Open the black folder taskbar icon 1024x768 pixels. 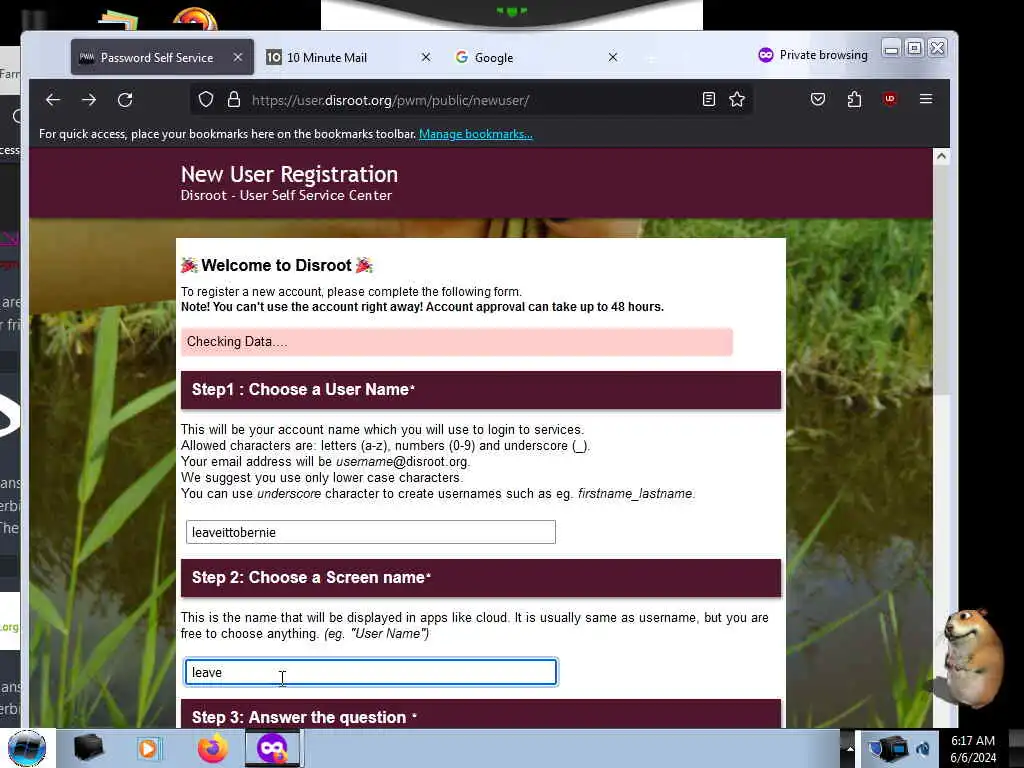pyautogui.click(x=89, y=748)
